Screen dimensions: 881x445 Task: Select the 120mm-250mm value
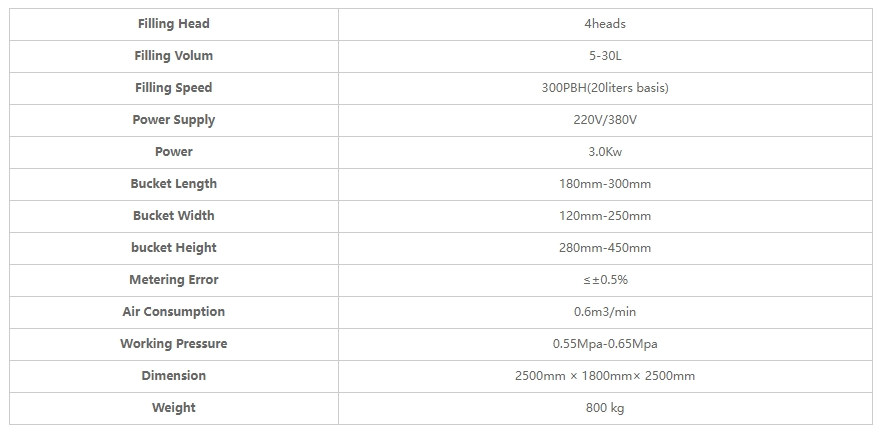605,216
